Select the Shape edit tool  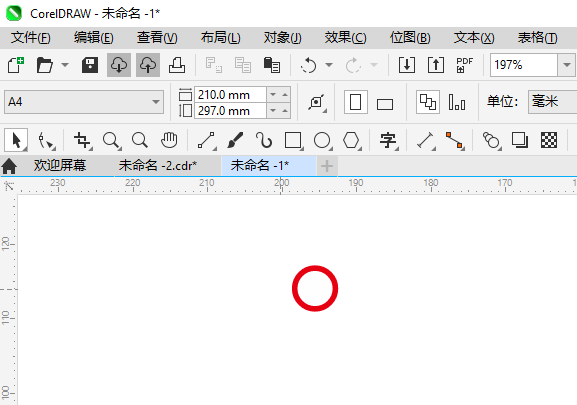click(46, 141)
